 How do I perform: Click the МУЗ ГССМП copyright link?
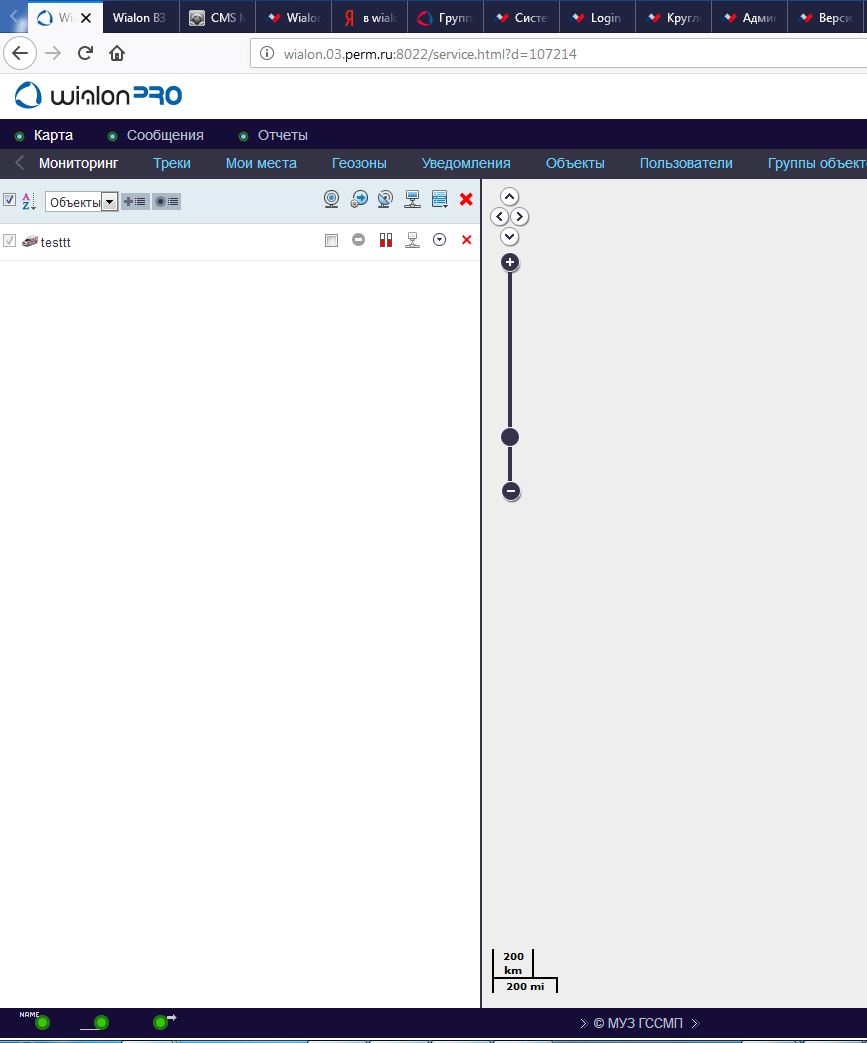638,1023
